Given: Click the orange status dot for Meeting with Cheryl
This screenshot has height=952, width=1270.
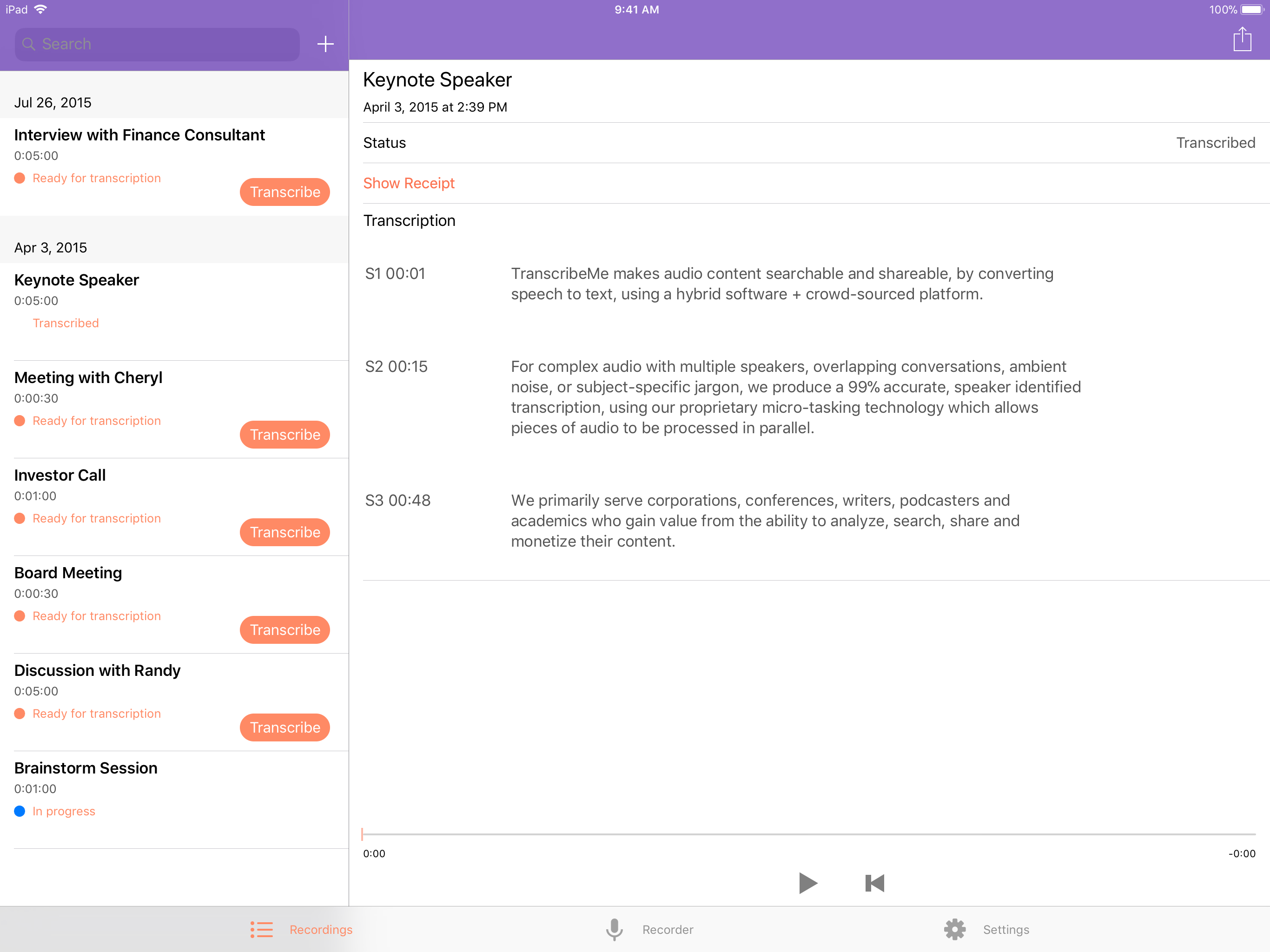Looking at the screenshot, I should [20, 421].
